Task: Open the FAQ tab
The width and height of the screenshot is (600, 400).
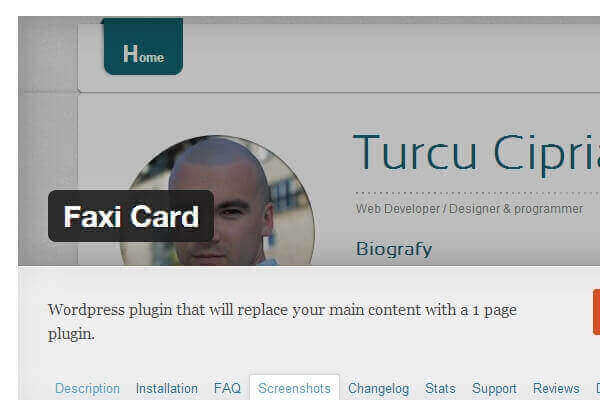Action: click(x=227, y=388)
